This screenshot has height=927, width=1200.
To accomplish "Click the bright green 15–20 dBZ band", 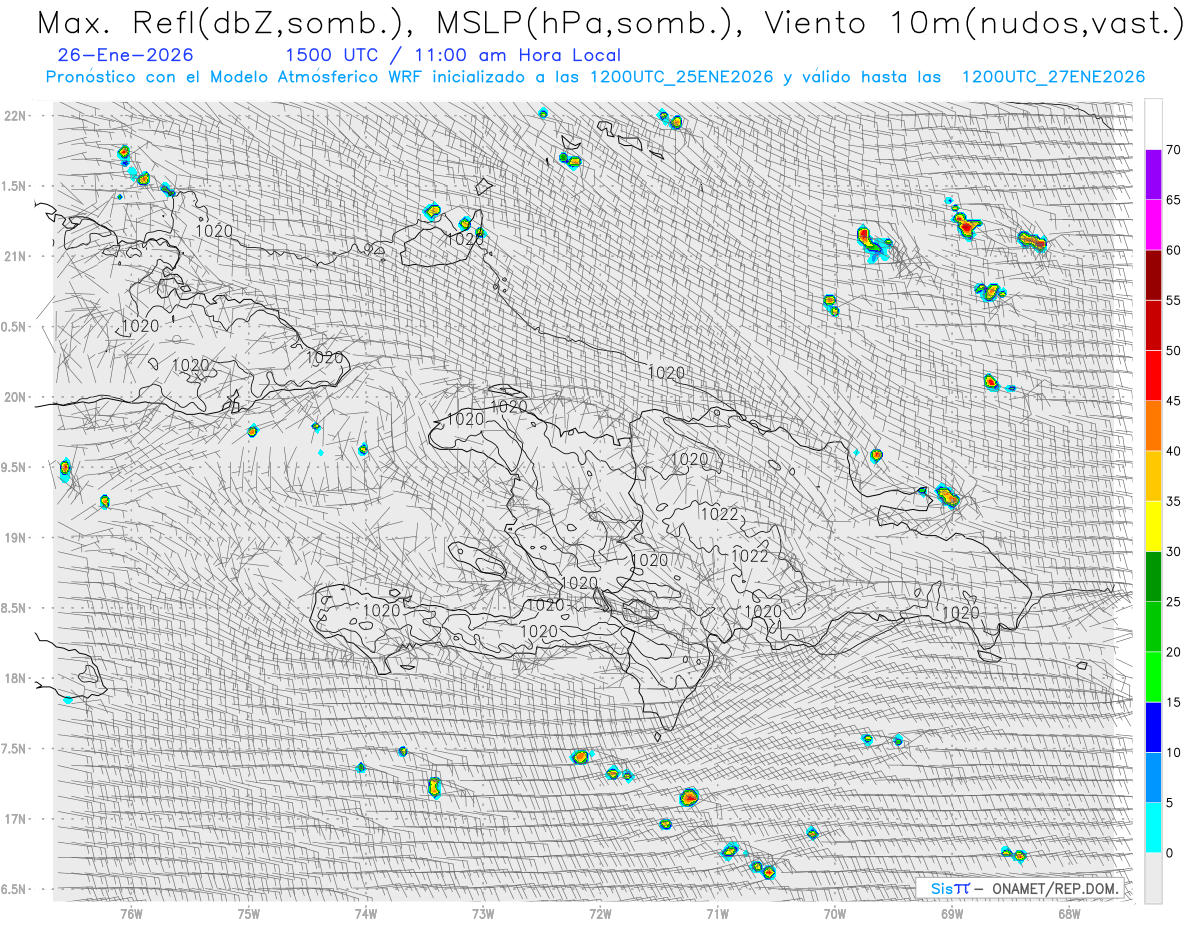I will [x=1153, y=677].
